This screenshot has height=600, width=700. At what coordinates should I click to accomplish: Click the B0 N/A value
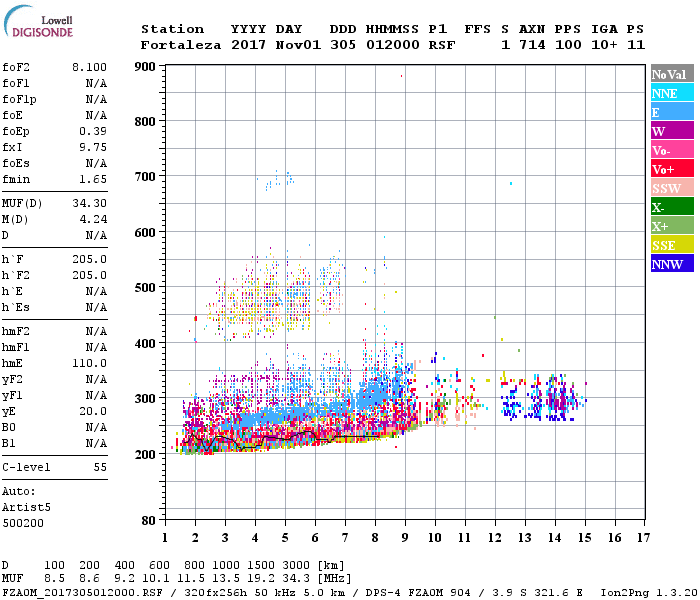coord(96,428)
